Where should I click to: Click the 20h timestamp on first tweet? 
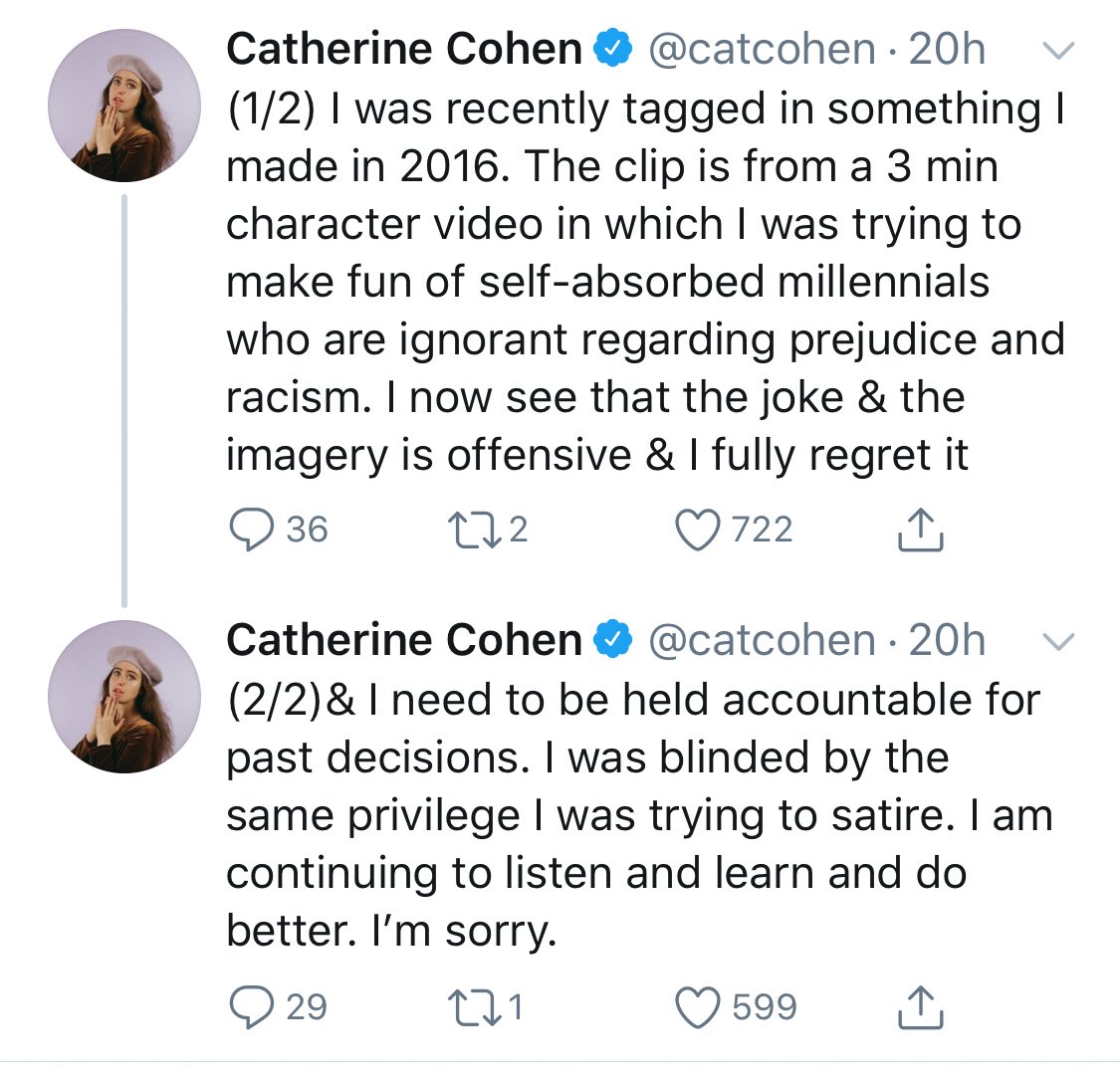pyautogui.click(x=947, y=50)
